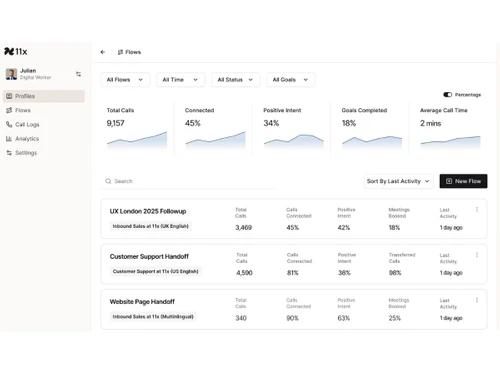Image resolution: width=500 pixels, height=375 pixels.
Task: Open Call Logs in the sidebar
Action: pos(44,124)
